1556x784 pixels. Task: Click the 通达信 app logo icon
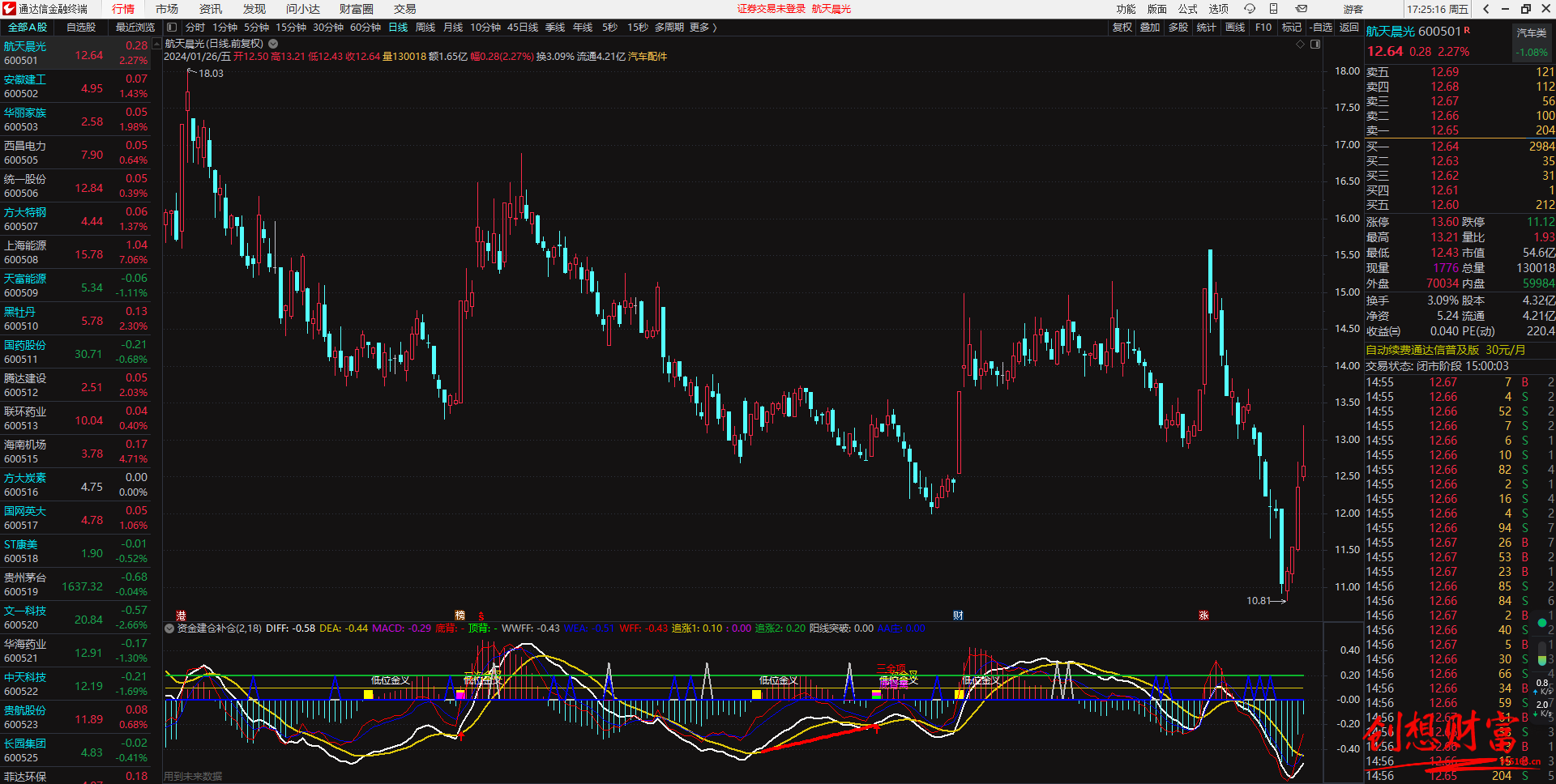pos(9,9)
